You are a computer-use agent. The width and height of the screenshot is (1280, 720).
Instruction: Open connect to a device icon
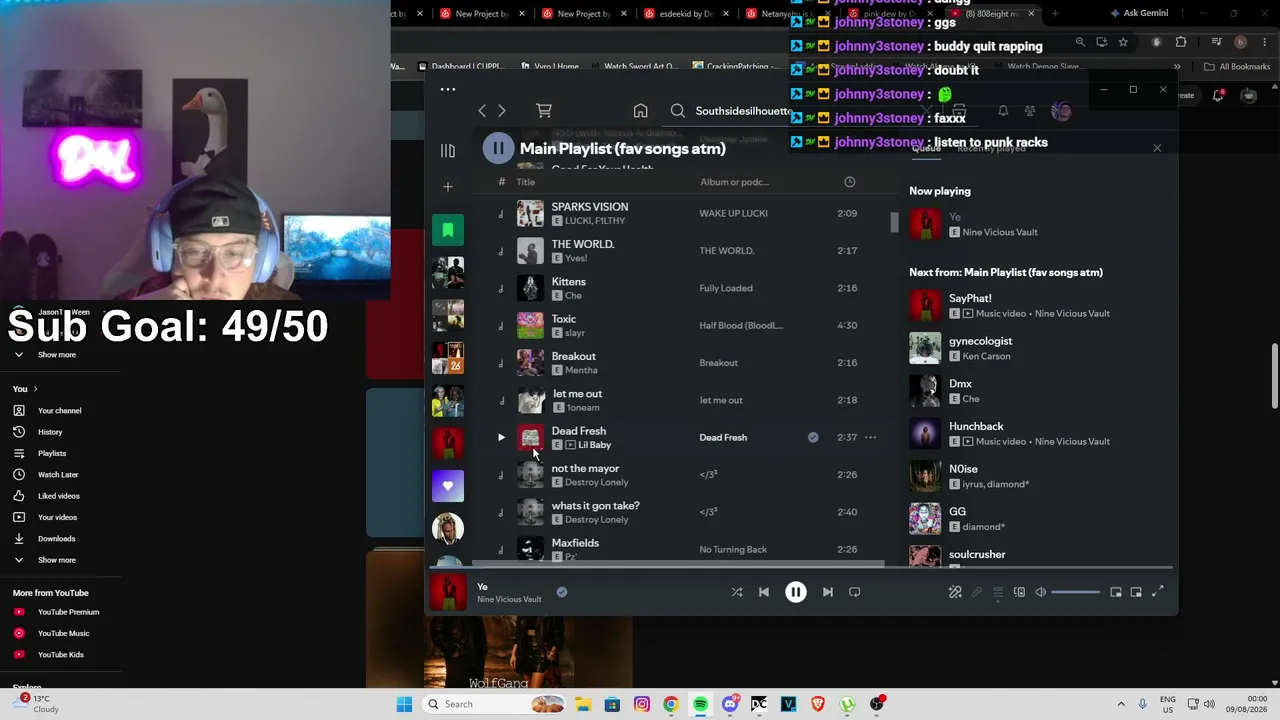coord(1019,593)
